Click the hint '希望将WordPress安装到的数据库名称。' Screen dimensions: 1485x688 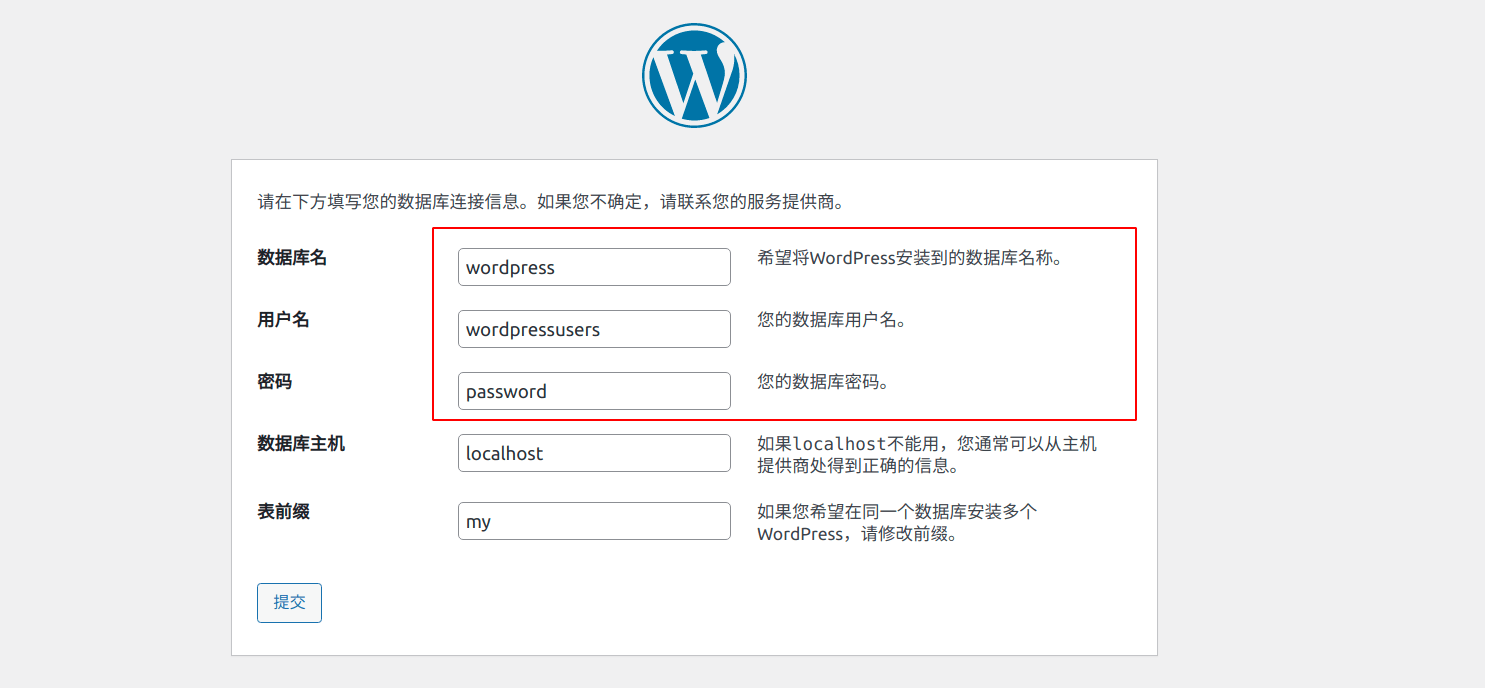[x=909, y=258]
